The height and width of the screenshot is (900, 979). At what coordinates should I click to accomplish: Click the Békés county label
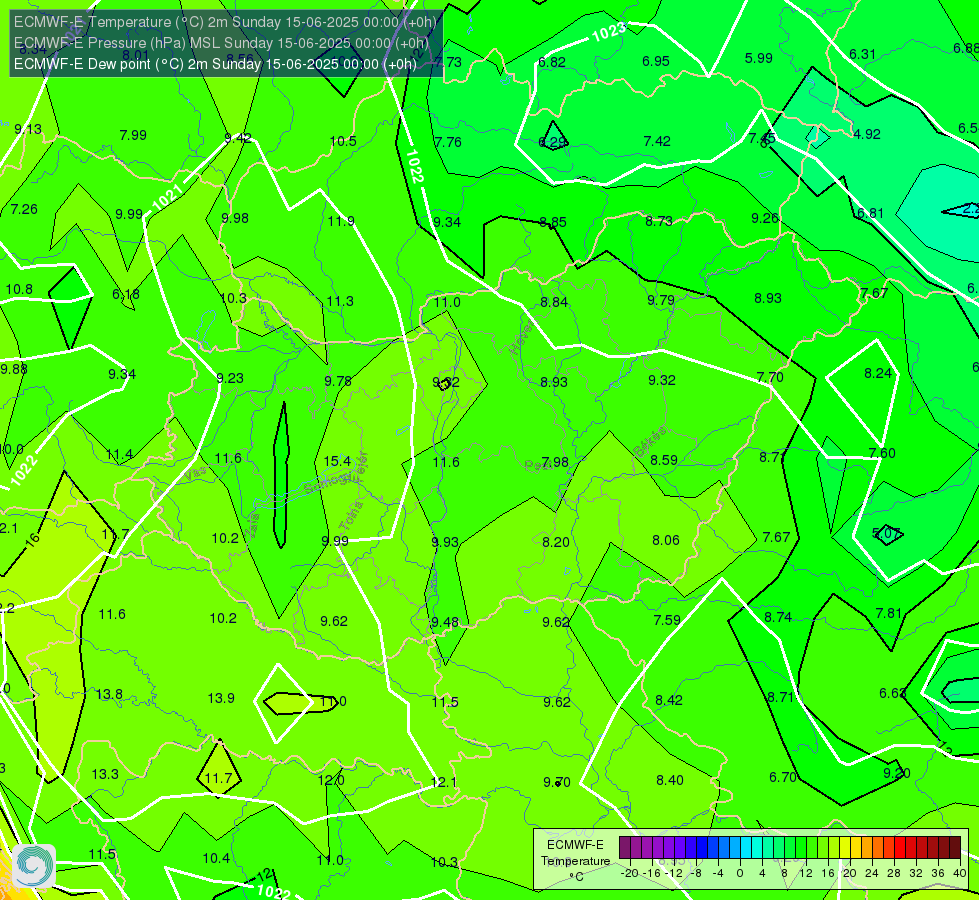pos(649,442)
